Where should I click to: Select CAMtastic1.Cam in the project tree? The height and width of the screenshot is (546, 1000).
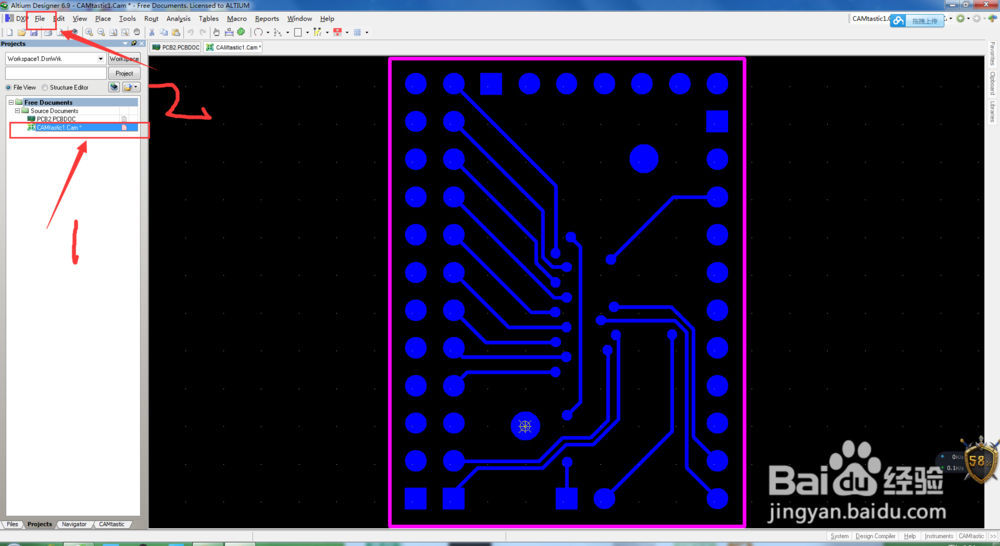point(59,128)
